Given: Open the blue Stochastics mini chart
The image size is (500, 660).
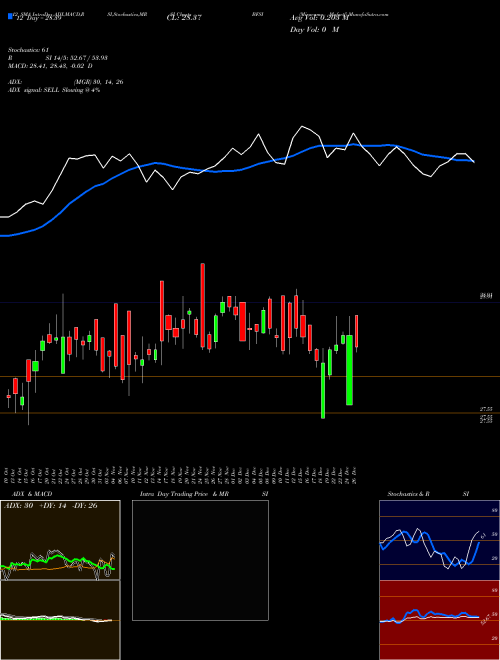Looking at the screenshot, I should pyautogui.click(x=439, y=540).
